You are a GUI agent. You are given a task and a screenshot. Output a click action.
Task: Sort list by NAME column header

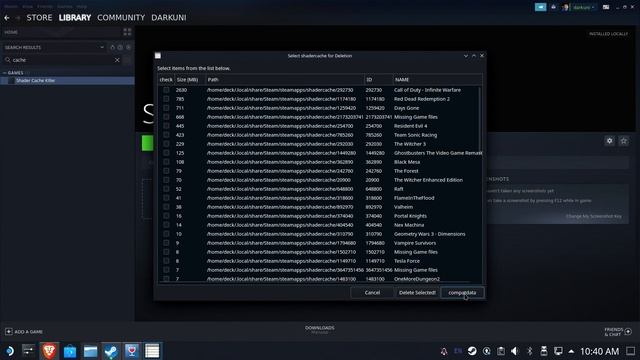click(437, 80)
